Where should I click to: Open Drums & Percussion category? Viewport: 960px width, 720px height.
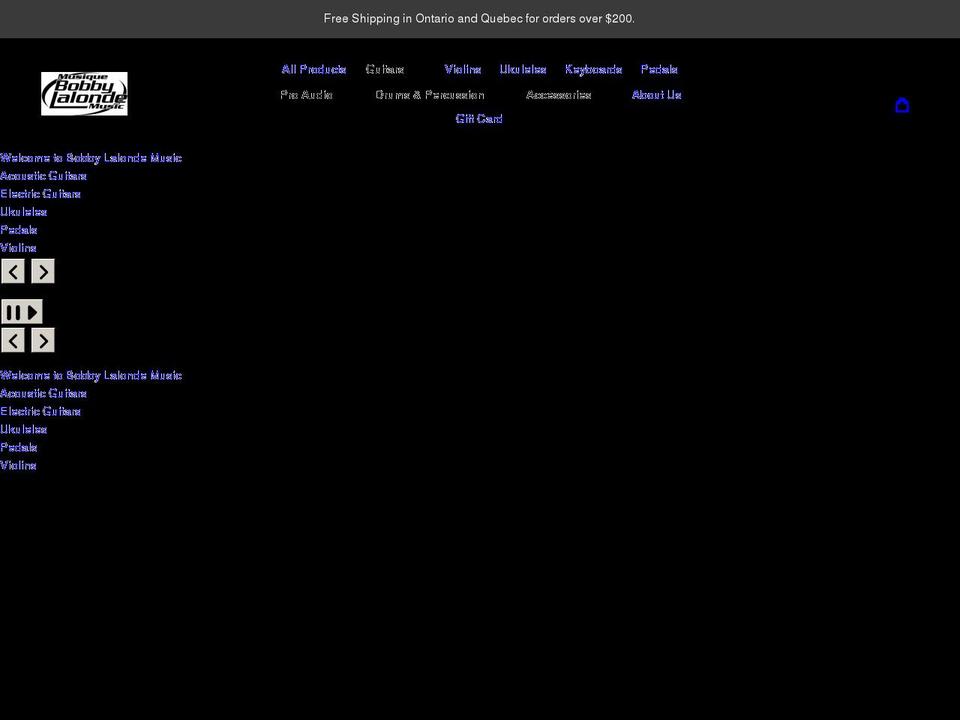[429, 94]
